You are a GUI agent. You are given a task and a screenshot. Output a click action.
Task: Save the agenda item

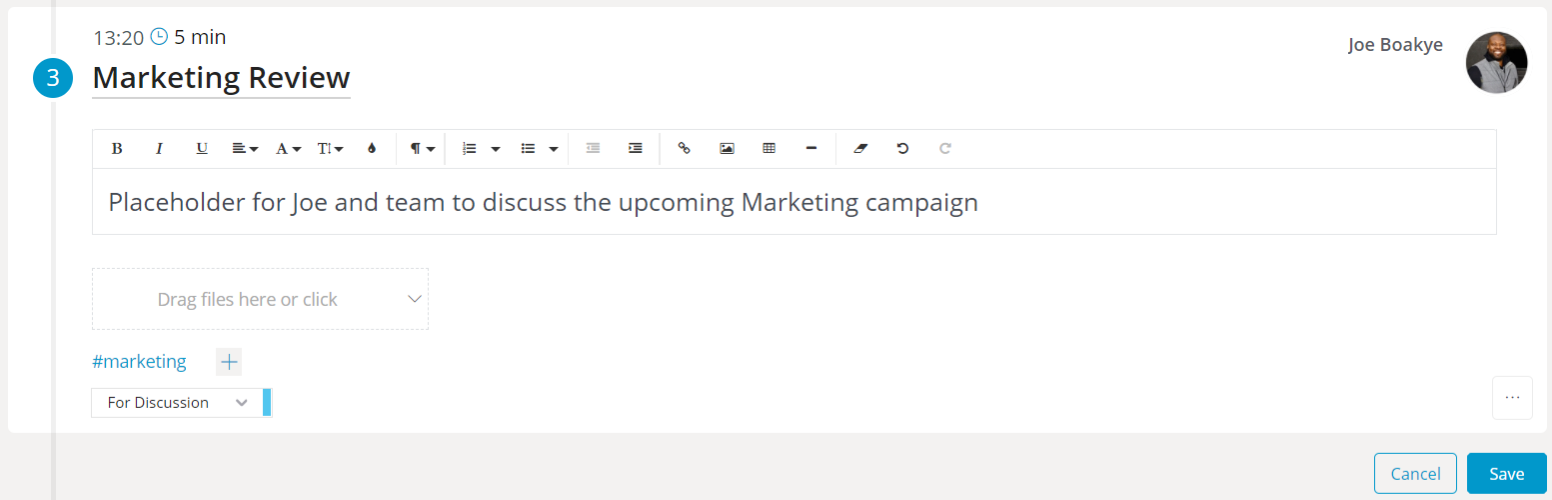pos(1507,474)
